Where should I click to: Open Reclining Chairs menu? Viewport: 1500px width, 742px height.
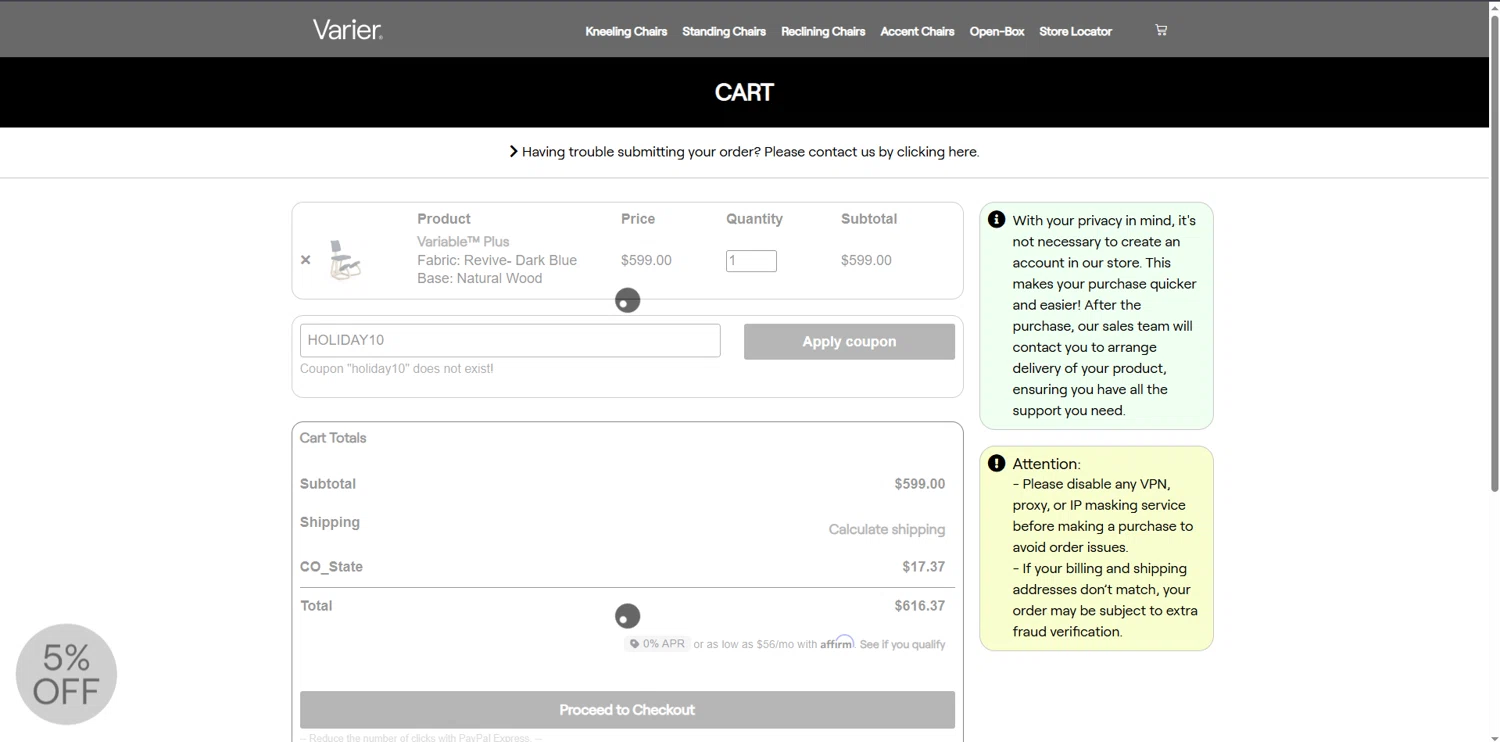(x=823, y=31)
